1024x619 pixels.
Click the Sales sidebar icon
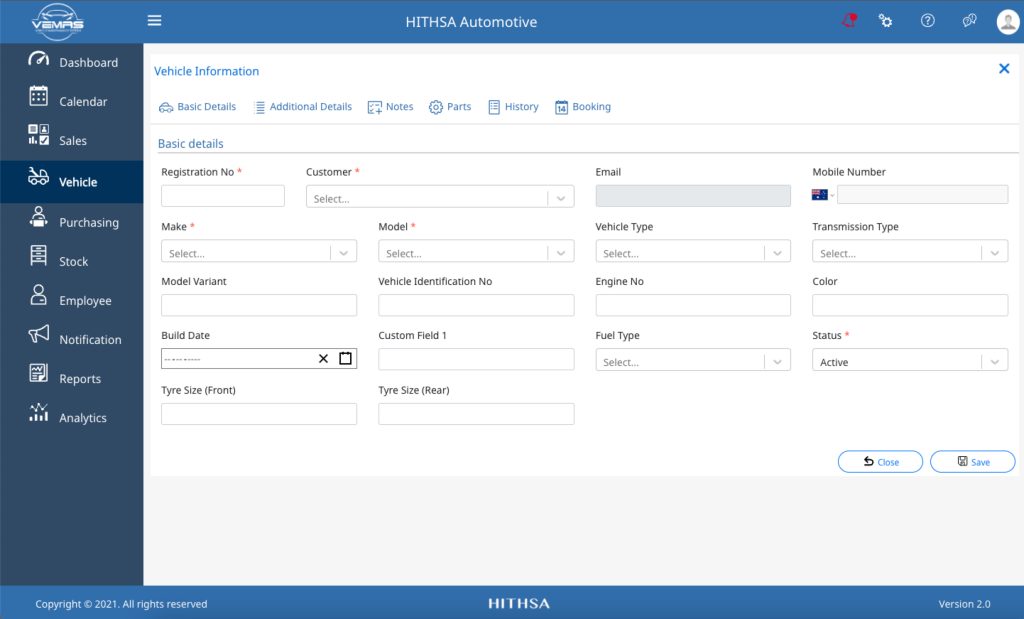39,135
